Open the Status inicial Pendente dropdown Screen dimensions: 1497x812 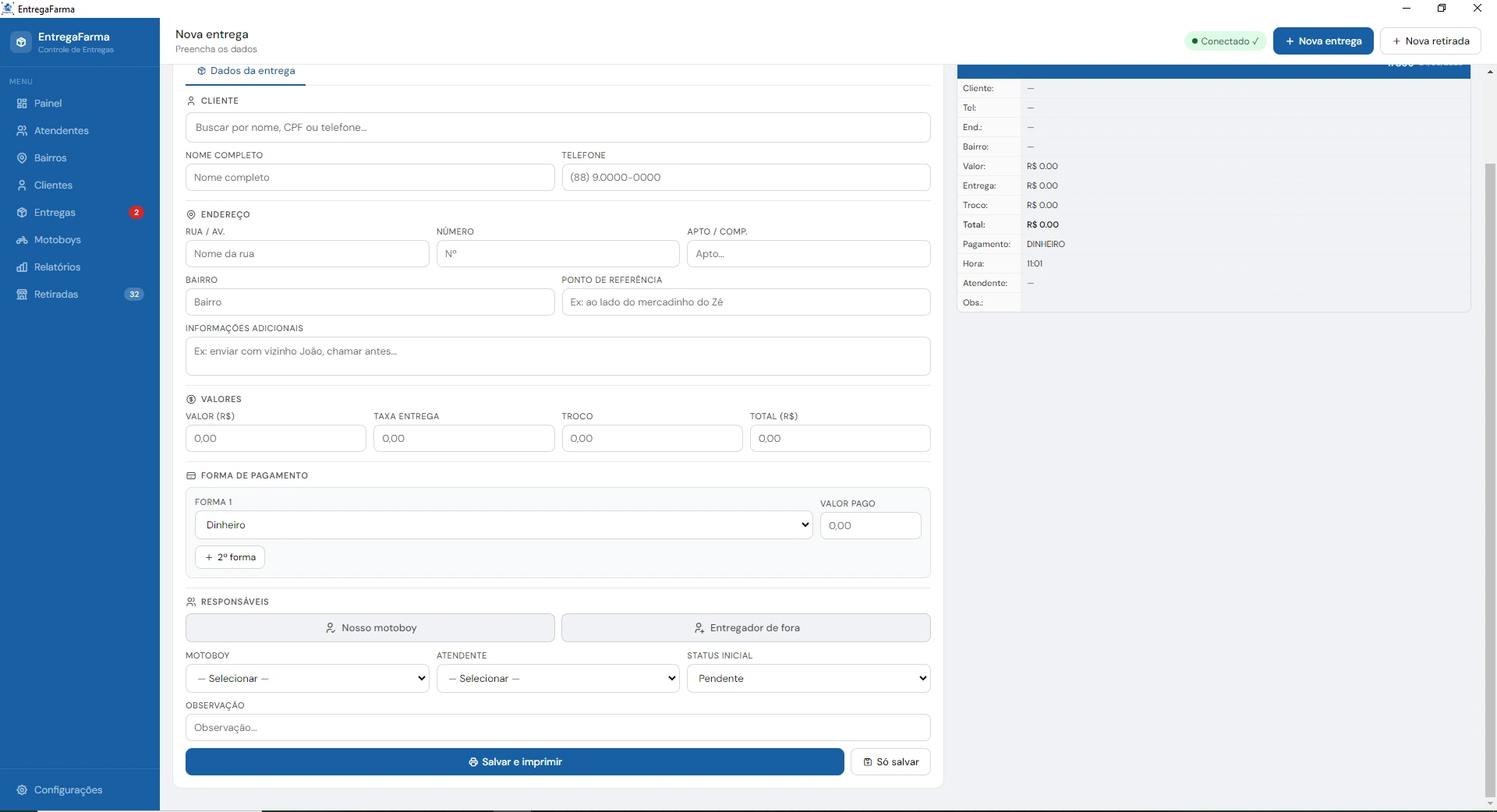(x=809, y=679)
